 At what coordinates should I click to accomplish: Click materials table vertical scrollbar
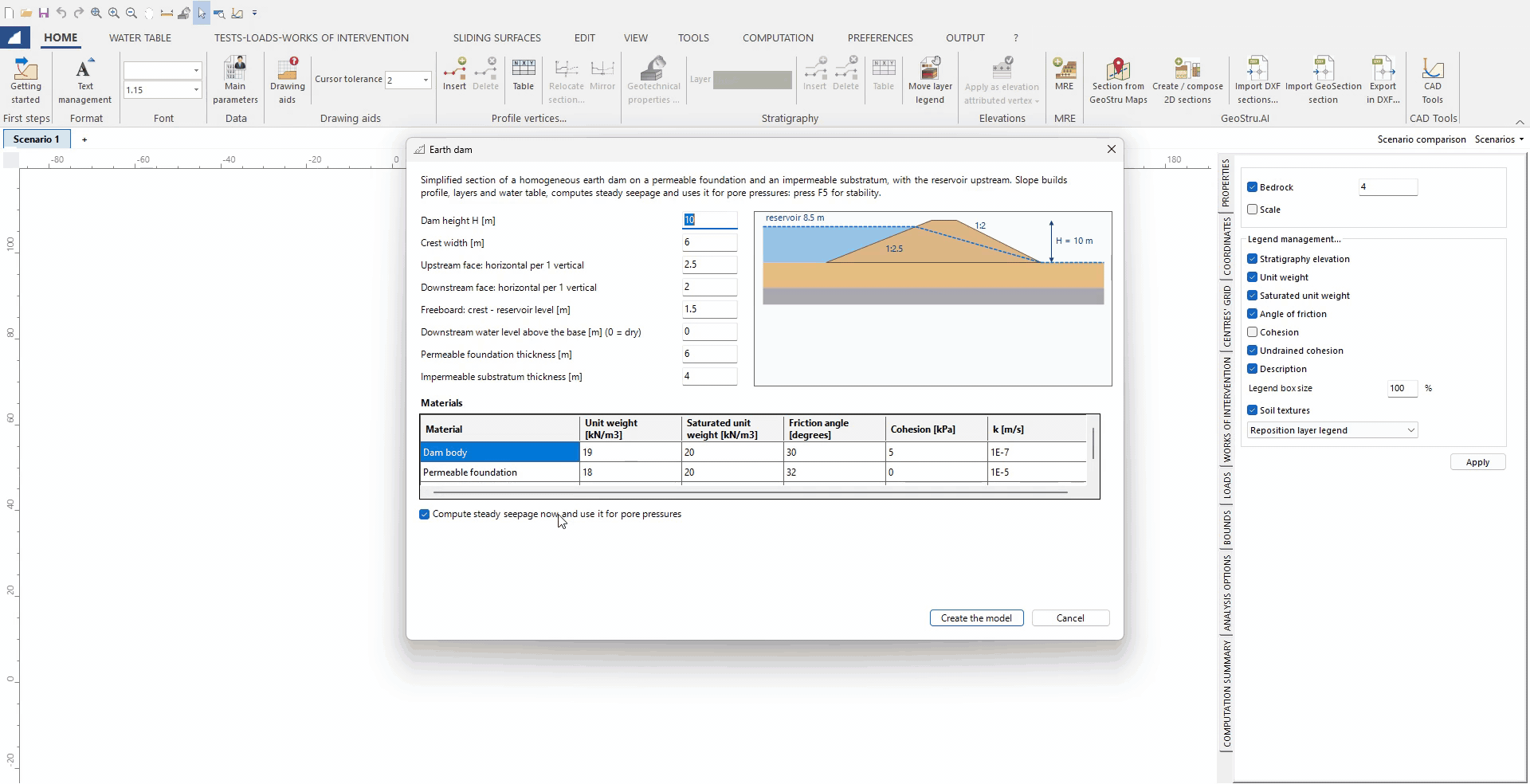[x=1093, y=444]
